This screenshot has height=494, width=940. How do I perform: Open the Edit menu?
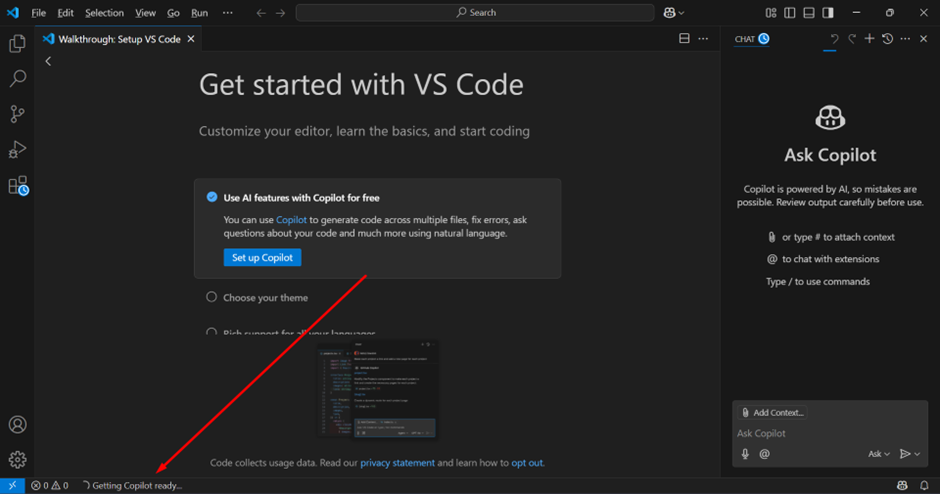(65, 13)
